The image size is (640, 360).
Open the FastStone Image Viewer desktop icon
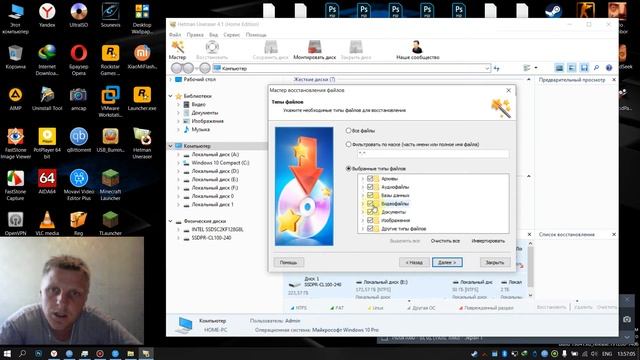[x=16, y=143]
